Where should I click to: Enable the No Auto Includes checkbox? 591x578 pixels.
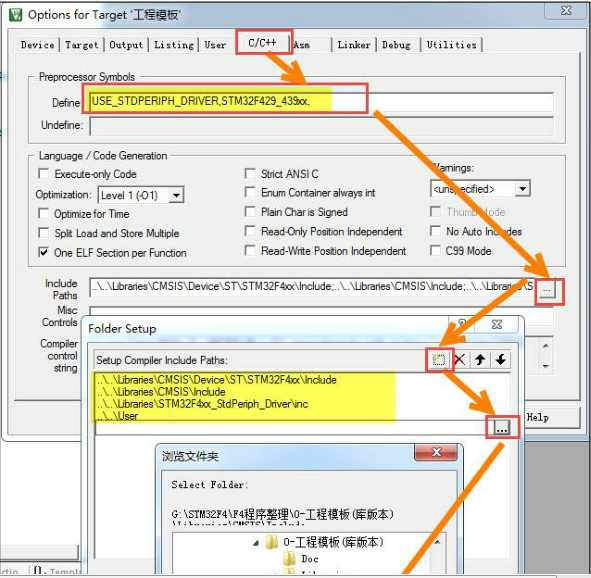click(x=435, y=231)
